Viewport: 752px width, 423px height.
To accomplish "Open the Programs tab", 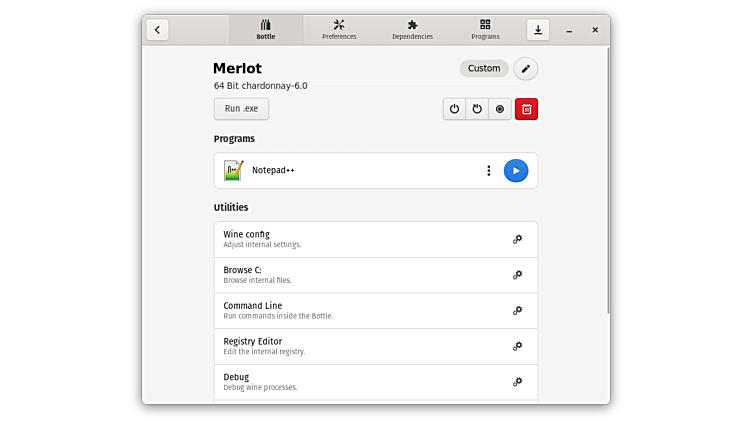I will 485,30.
